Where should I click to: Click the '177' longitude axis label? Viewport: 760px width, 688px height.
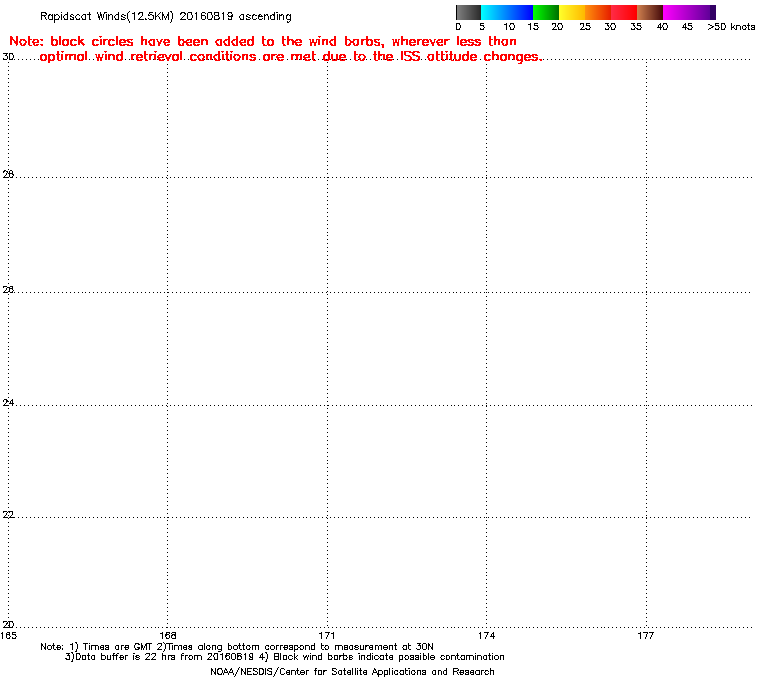tap(646, 636)
